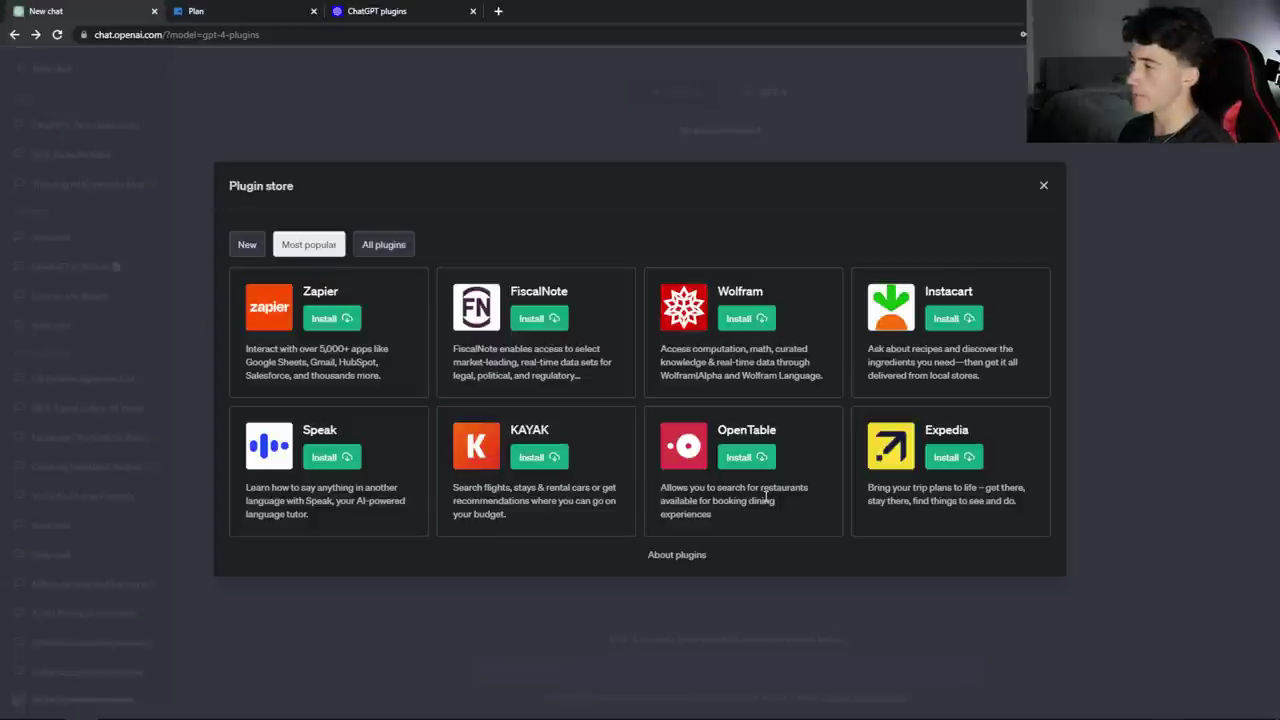Screen dimensions: 1280x720
Task: Install the Zapier plugin
Action: [332, 318]
